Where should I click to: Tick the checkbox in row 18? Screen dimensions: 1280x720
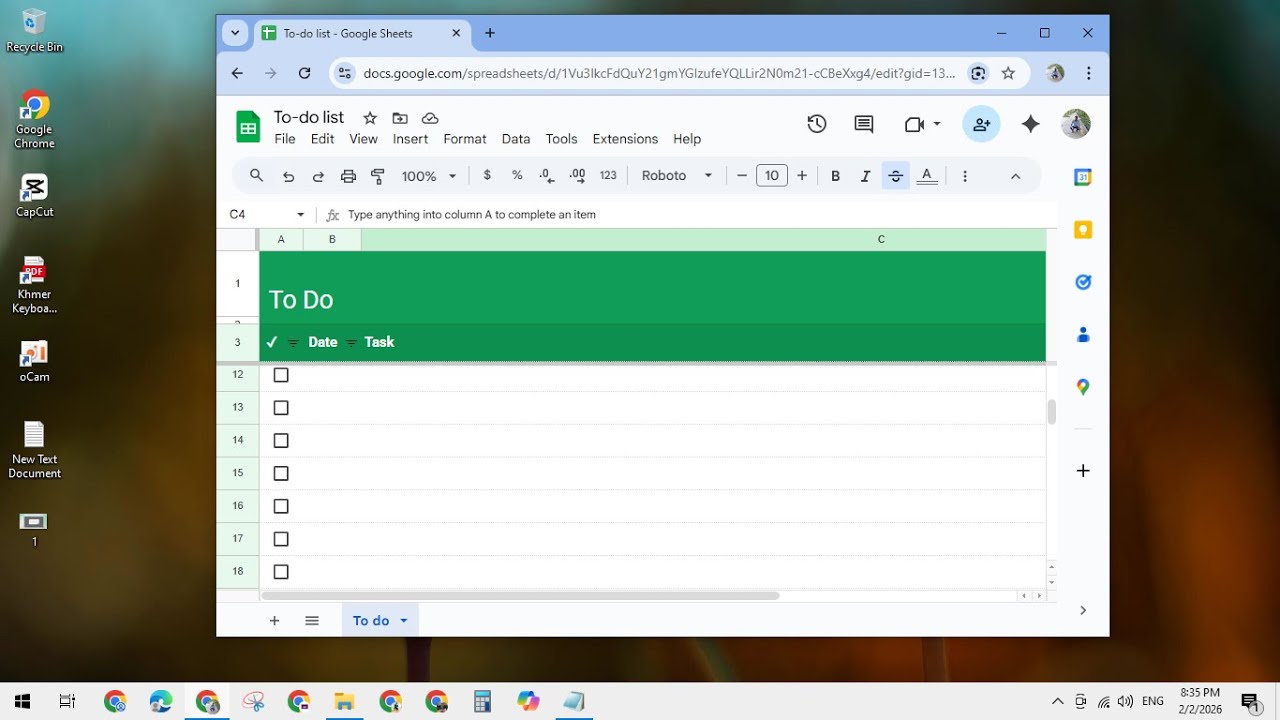pyautogui.click(x=281, y=572)
